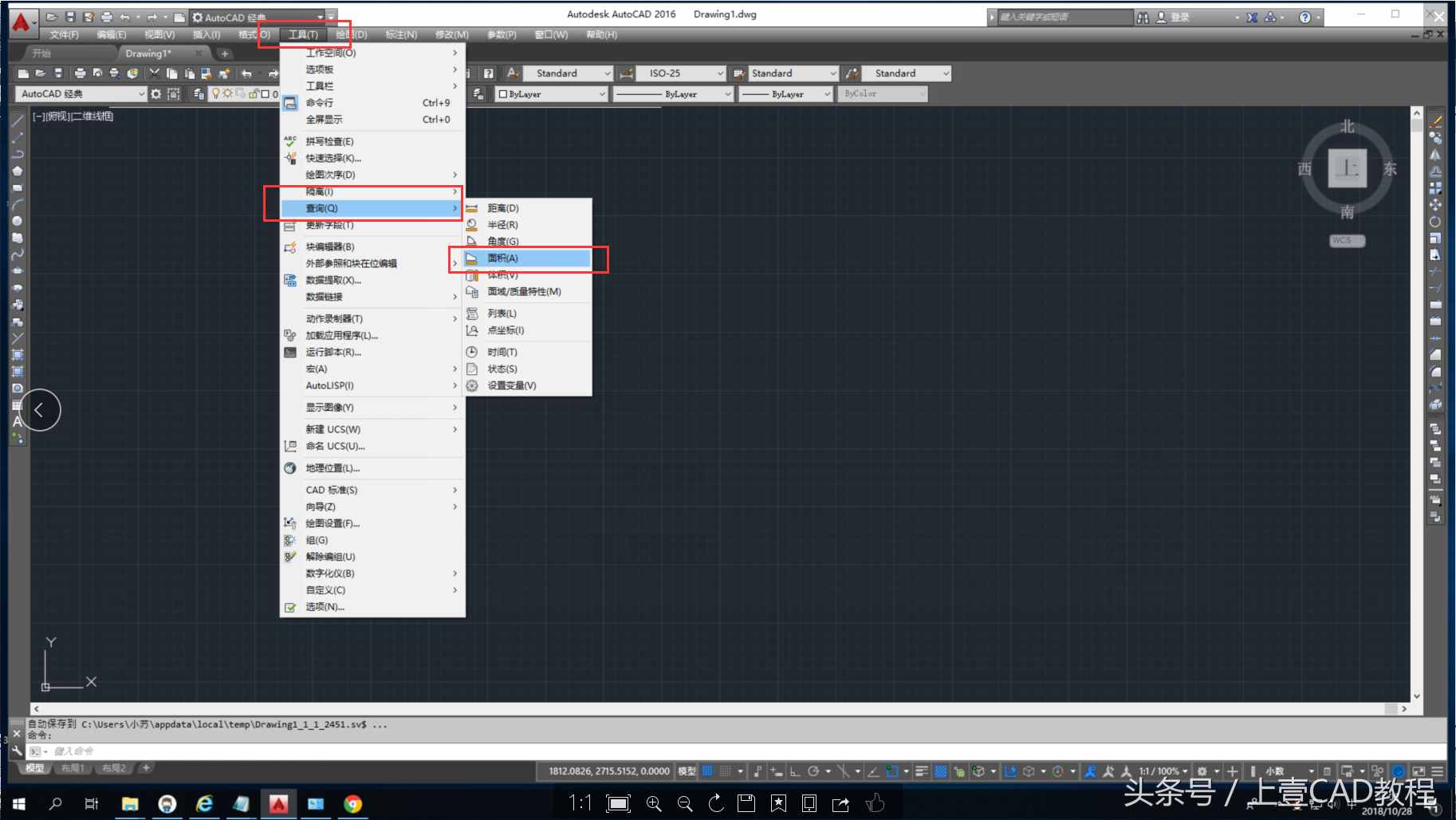This screenshot has width=1456, height=820.
Task: Toggle snap mode in status bar
Action: (726, 771)
